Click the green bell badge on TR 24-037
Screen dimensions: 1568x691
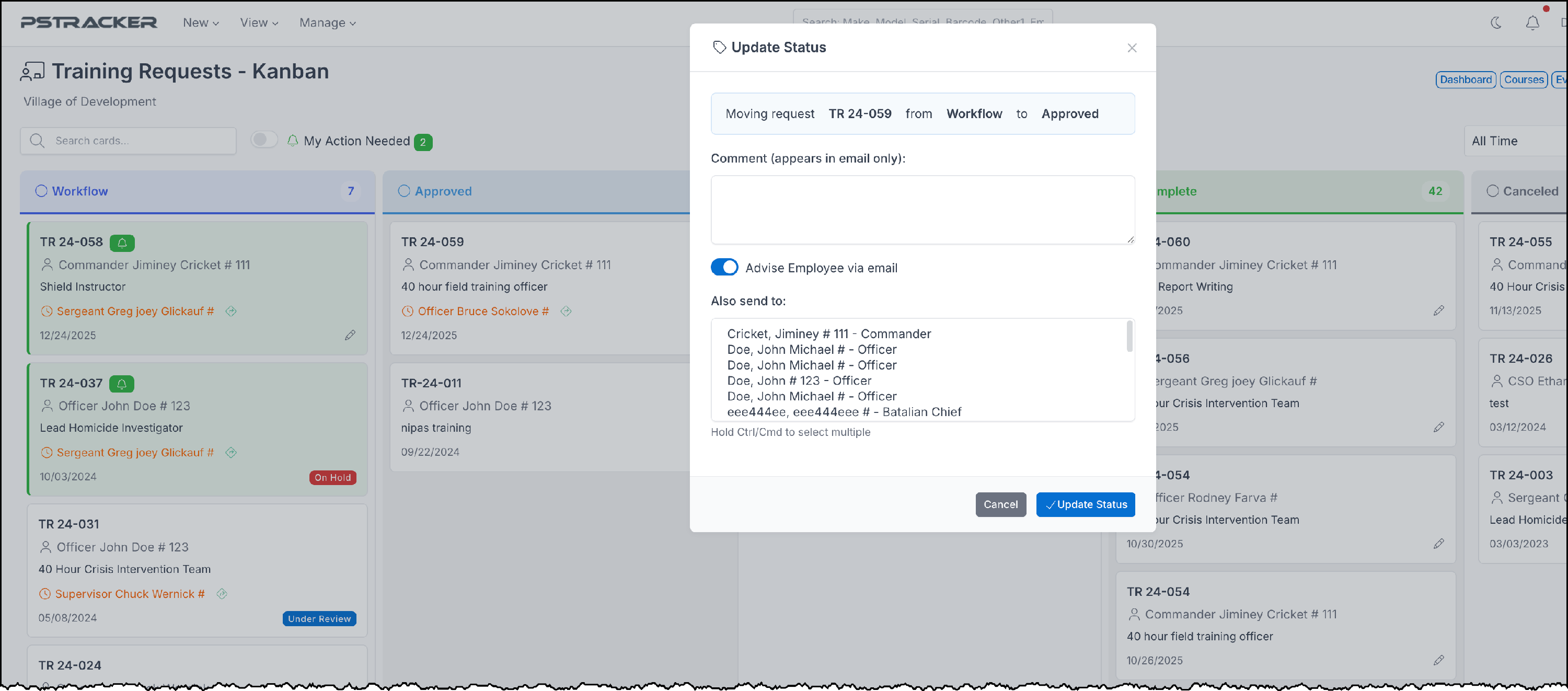[x=122, y=384]
